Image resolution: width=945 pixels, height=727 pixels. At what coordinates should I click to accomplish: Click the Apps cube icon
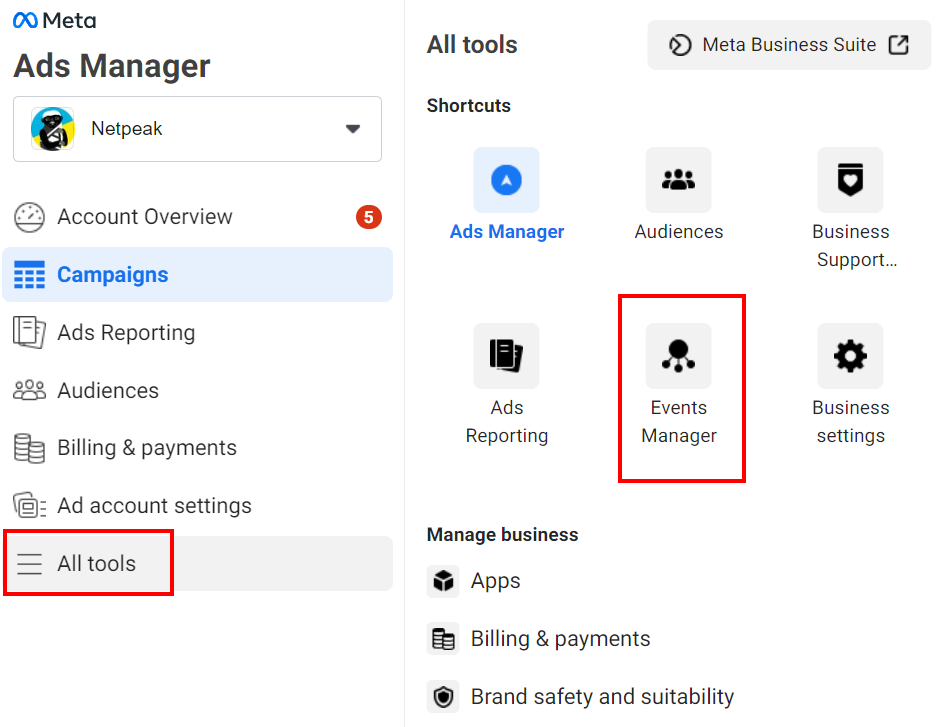(443, 581)
